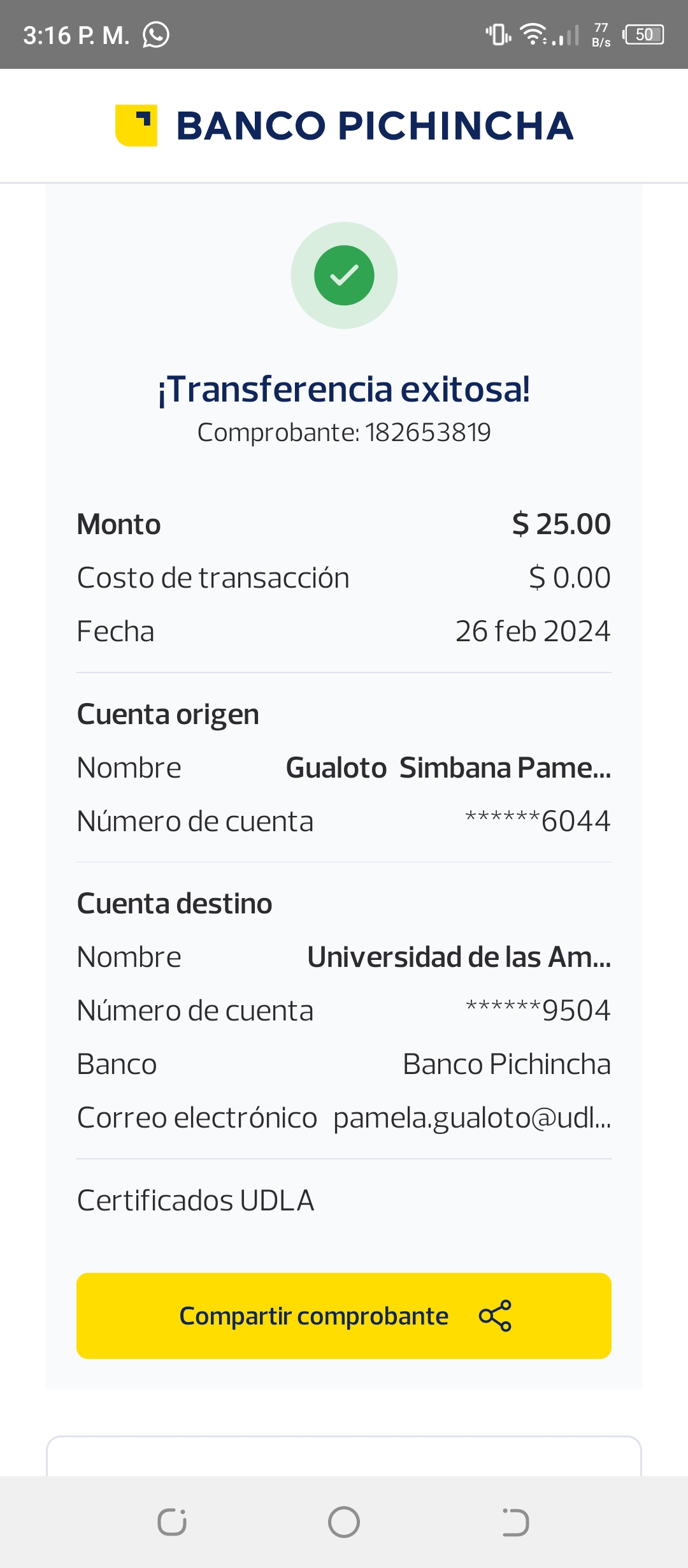Screen dimensions: 688x1568
Task: Tap the truncated destination name Universidad de las Am...
Action: pos(459,957)
